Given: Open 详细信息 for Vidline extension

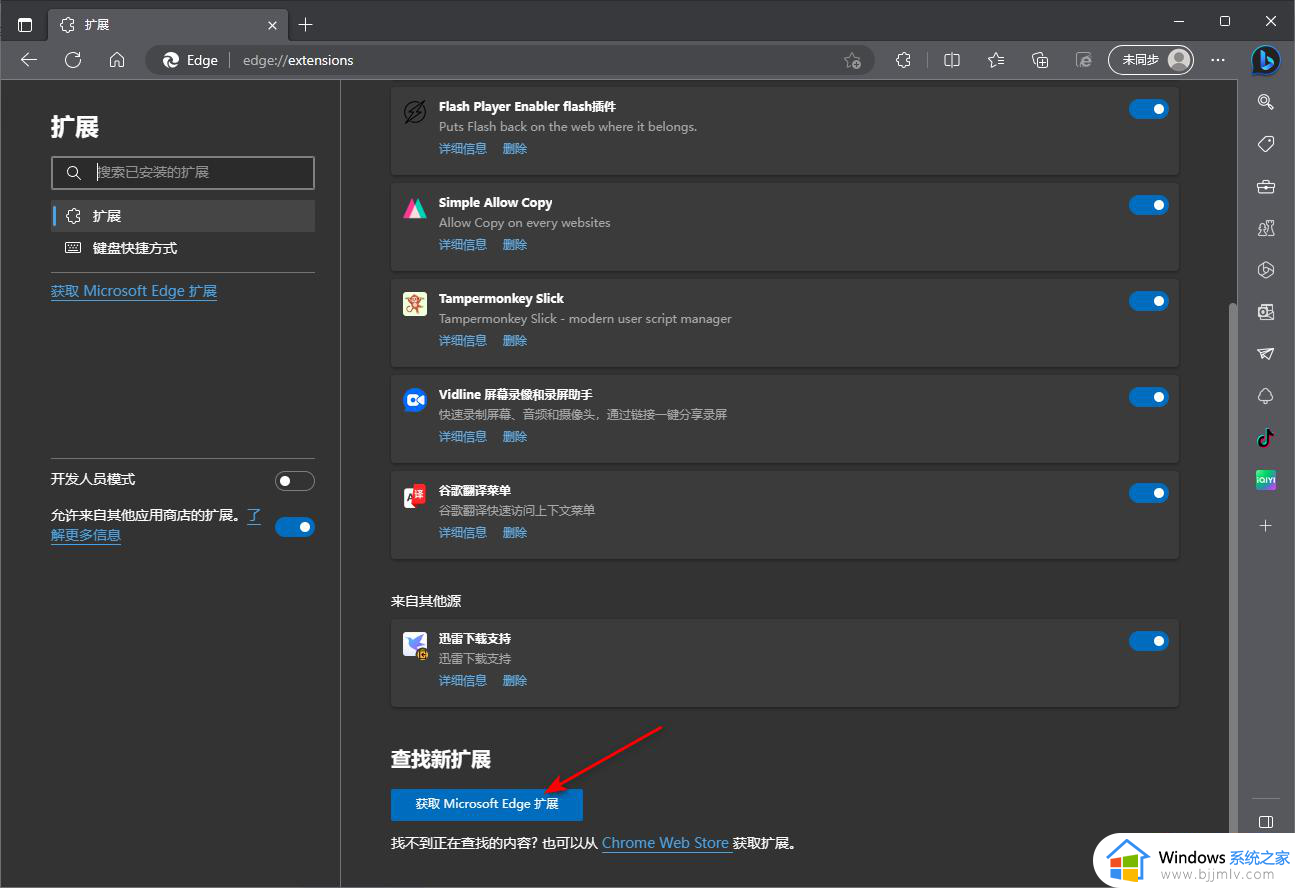Looking at the screenshot, I should [463, 437].
